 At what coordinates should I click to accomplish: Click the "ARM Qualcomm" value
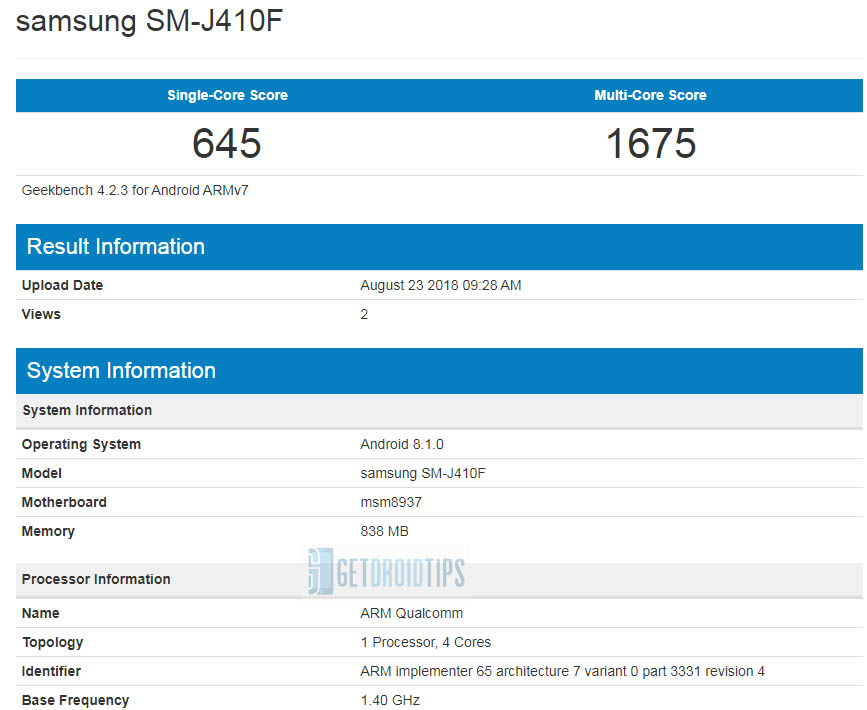(411, 613)
